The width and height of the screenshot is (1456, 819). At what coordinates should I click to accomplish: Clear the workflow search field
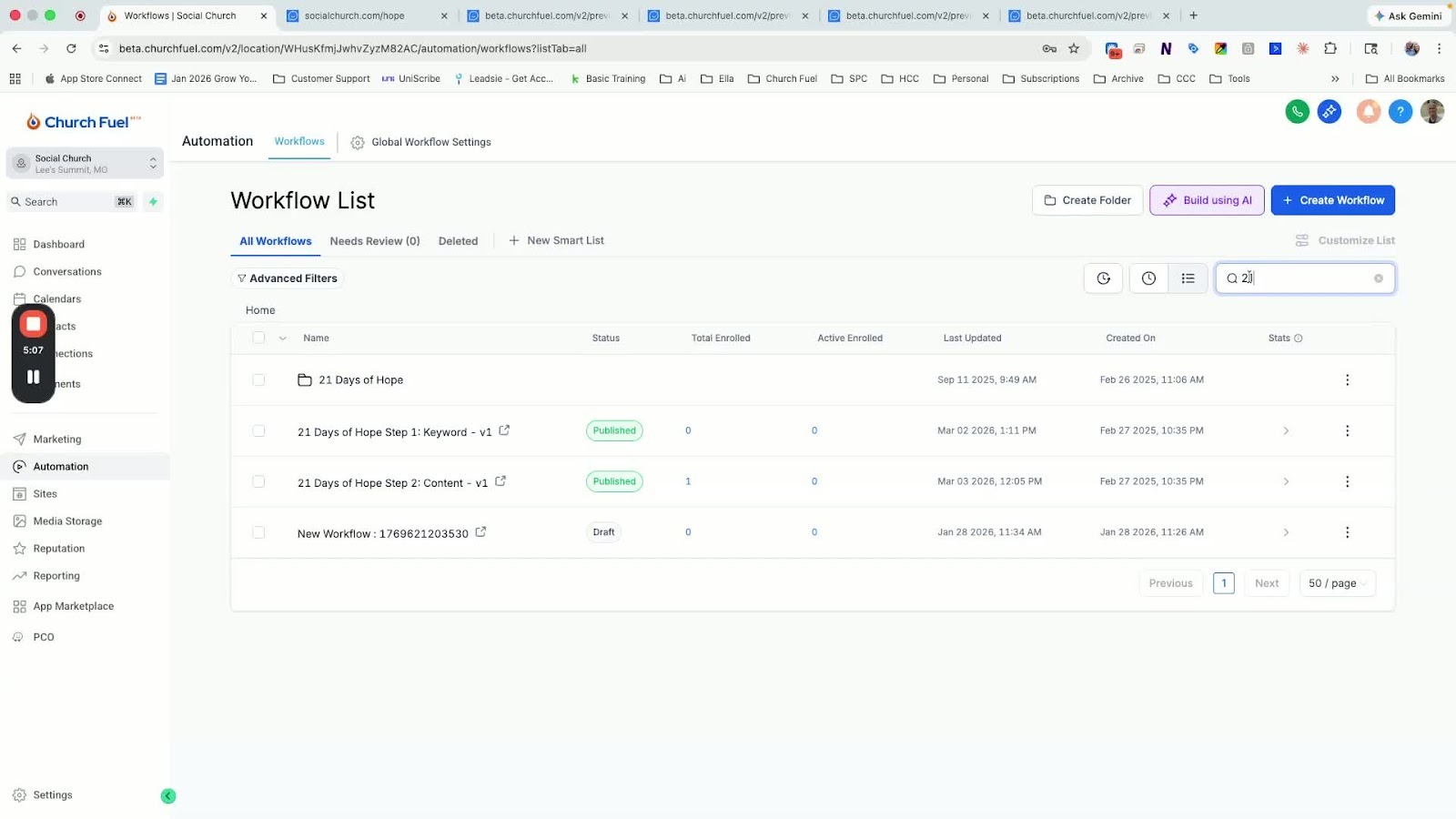tap(1379, 278)
